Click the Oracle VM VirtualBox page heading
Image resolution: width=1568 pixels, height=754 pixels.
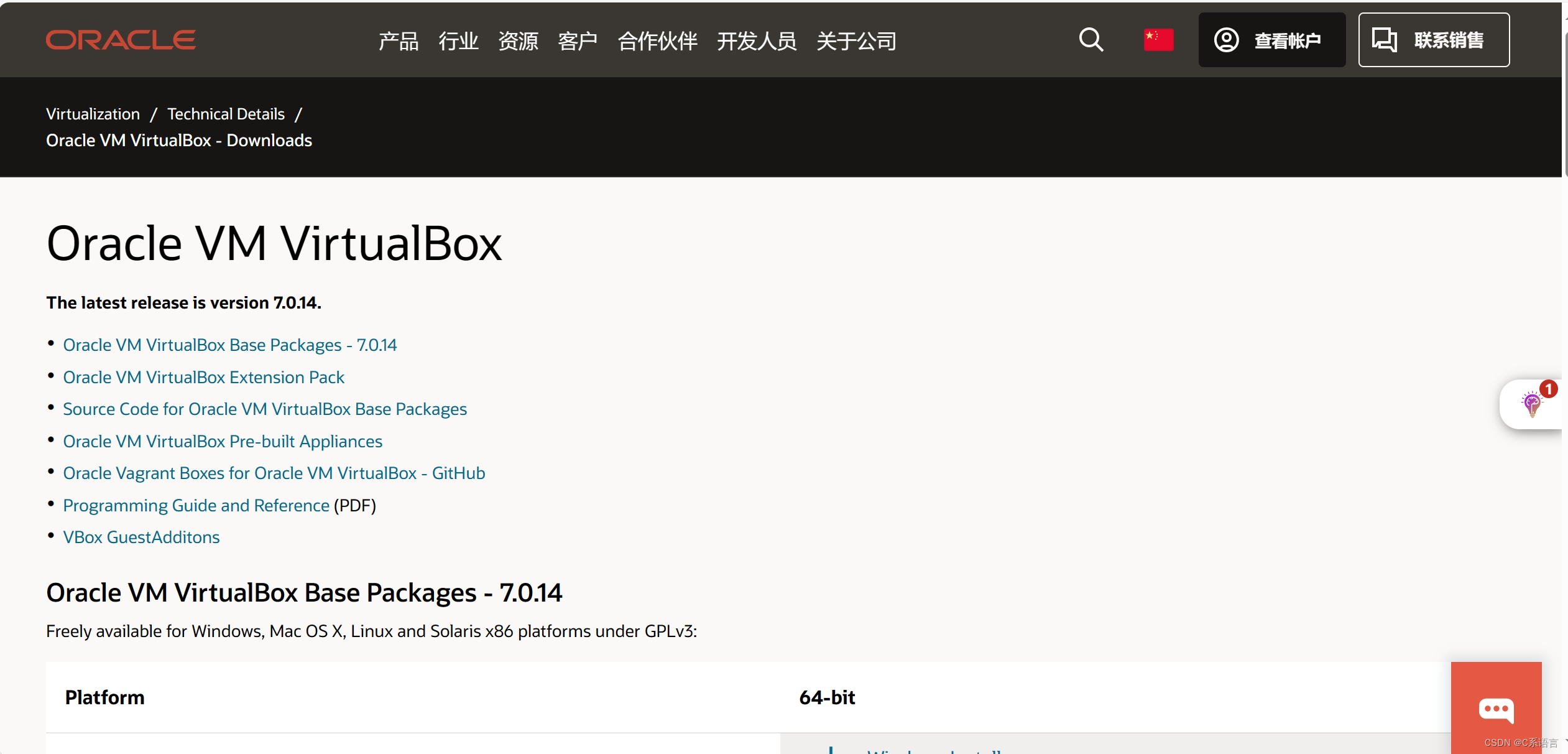pyautogui.click(x=274, y=243)
